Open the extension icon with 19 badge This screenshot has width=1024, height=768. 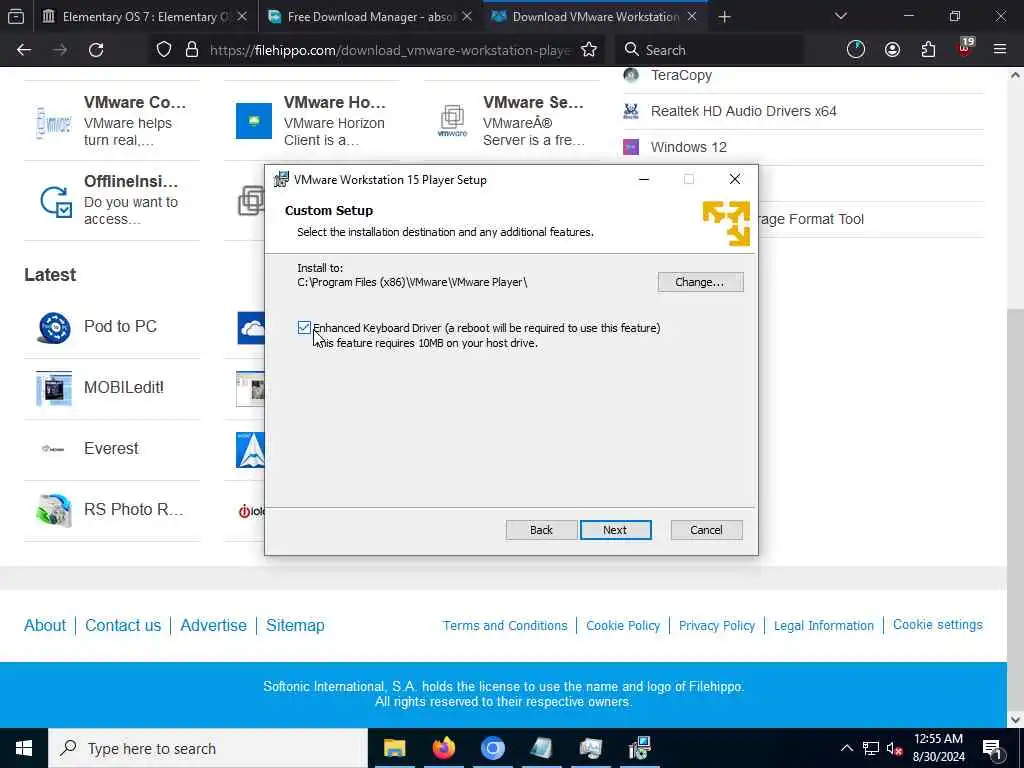coord(965,48)
